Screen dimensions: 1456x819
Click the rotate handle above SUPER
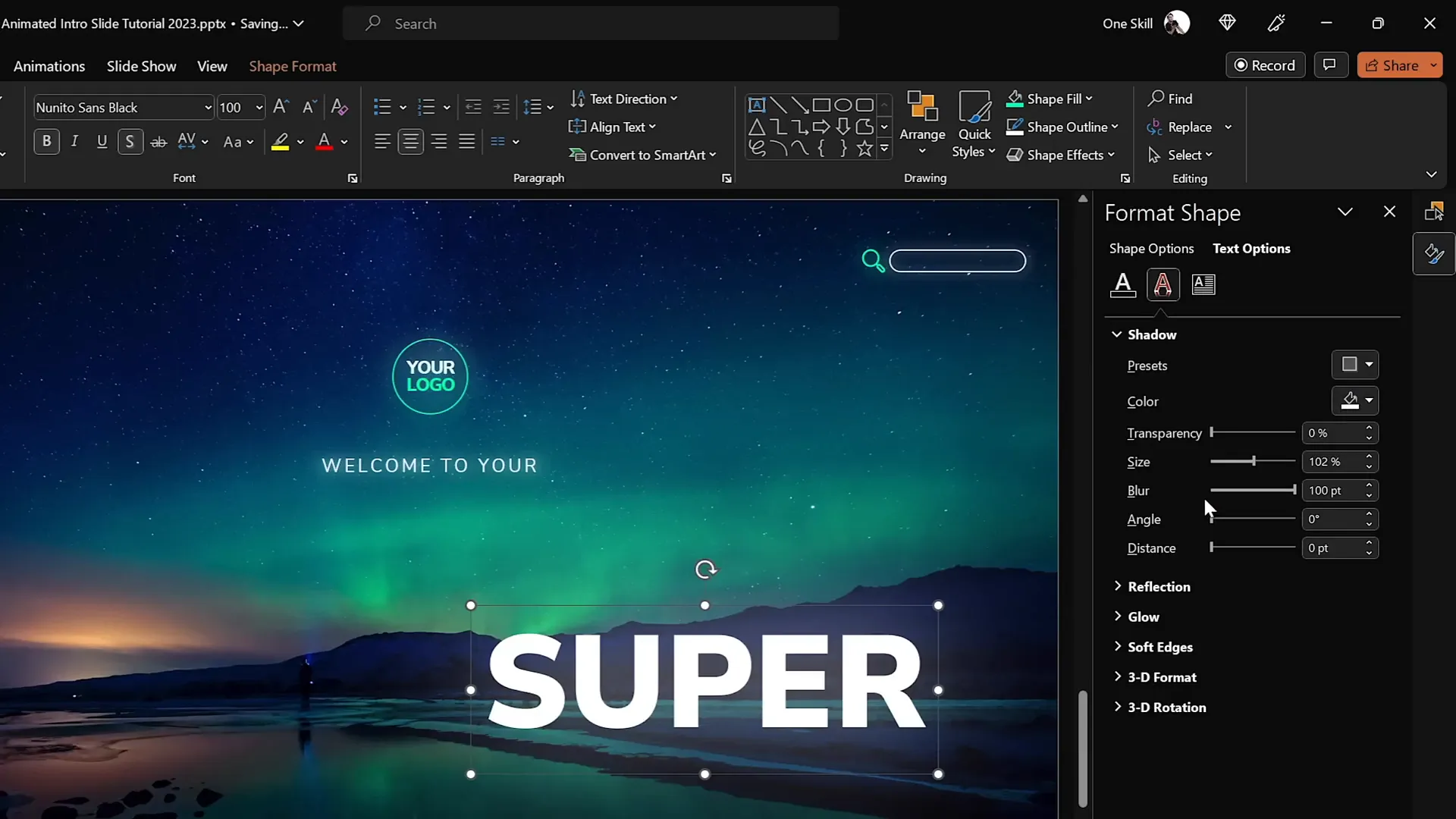pos(706,570)
